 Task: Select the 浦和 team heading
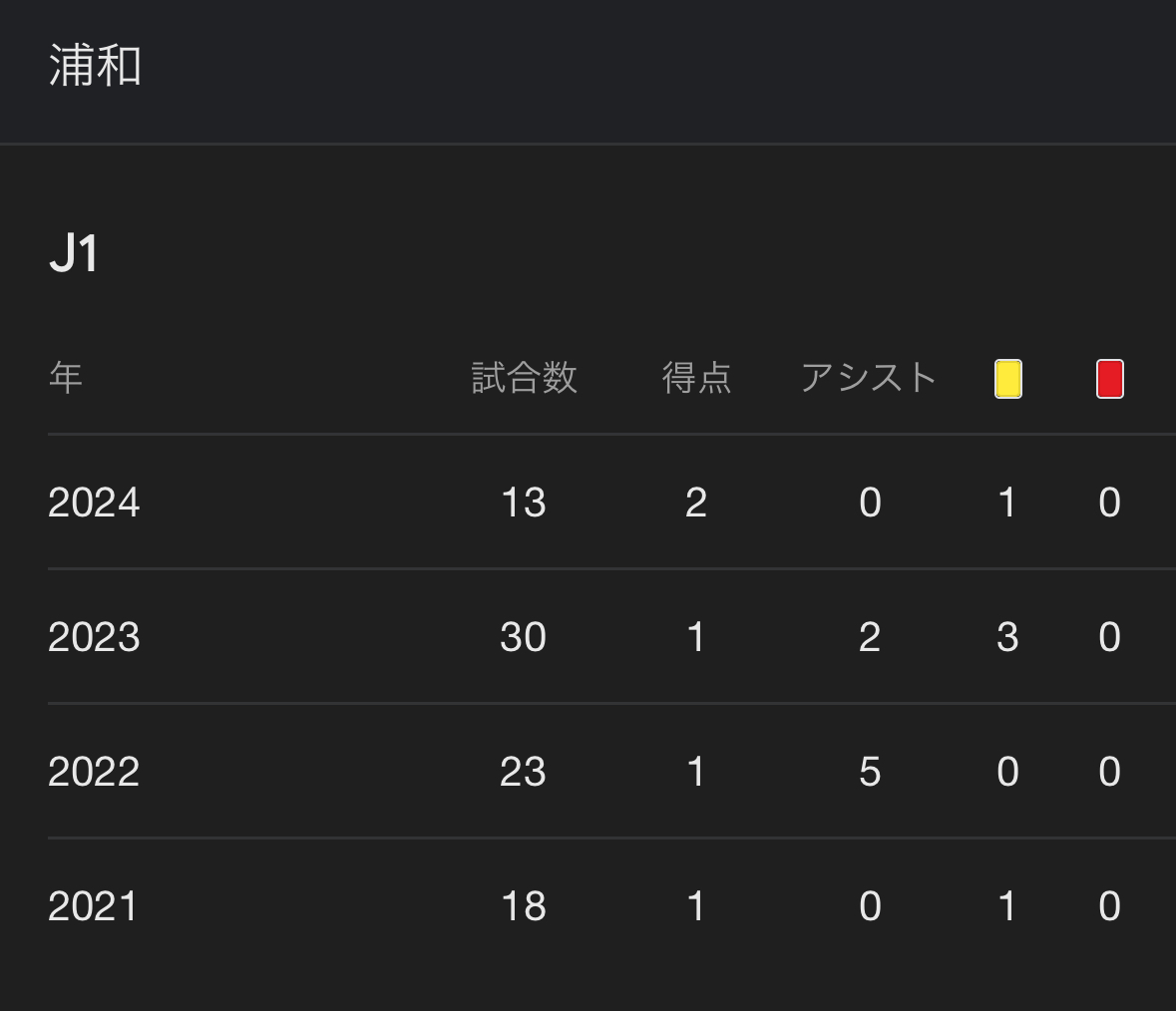coord(95,65)
